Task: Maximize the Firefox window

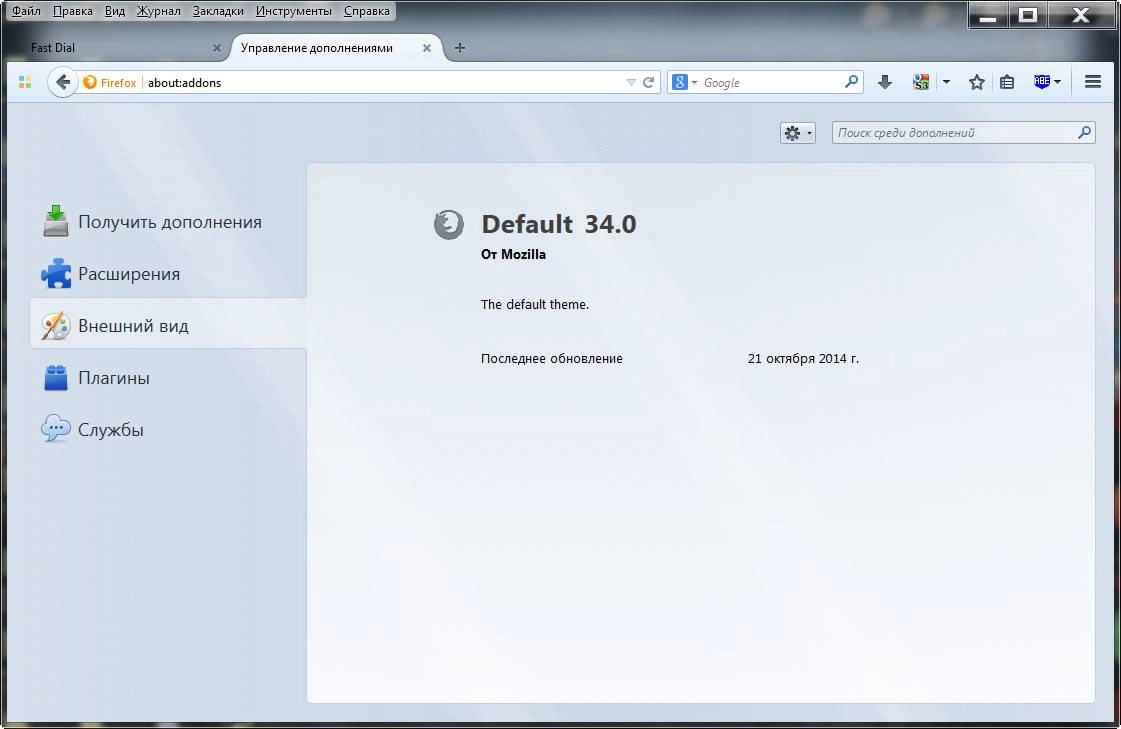Action: click(x=1027, y=15)
